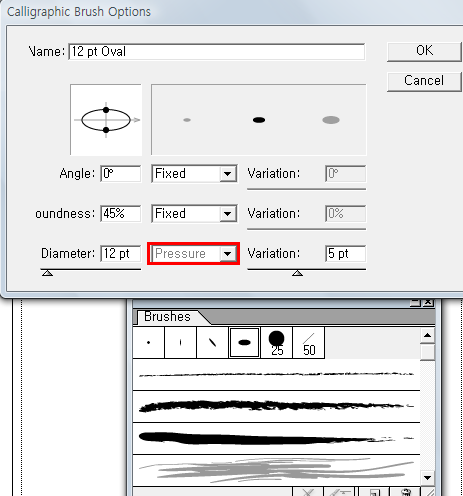Minimize the Brushes panel window
This screenshot has width=463, height=496.
pos(415,302)
